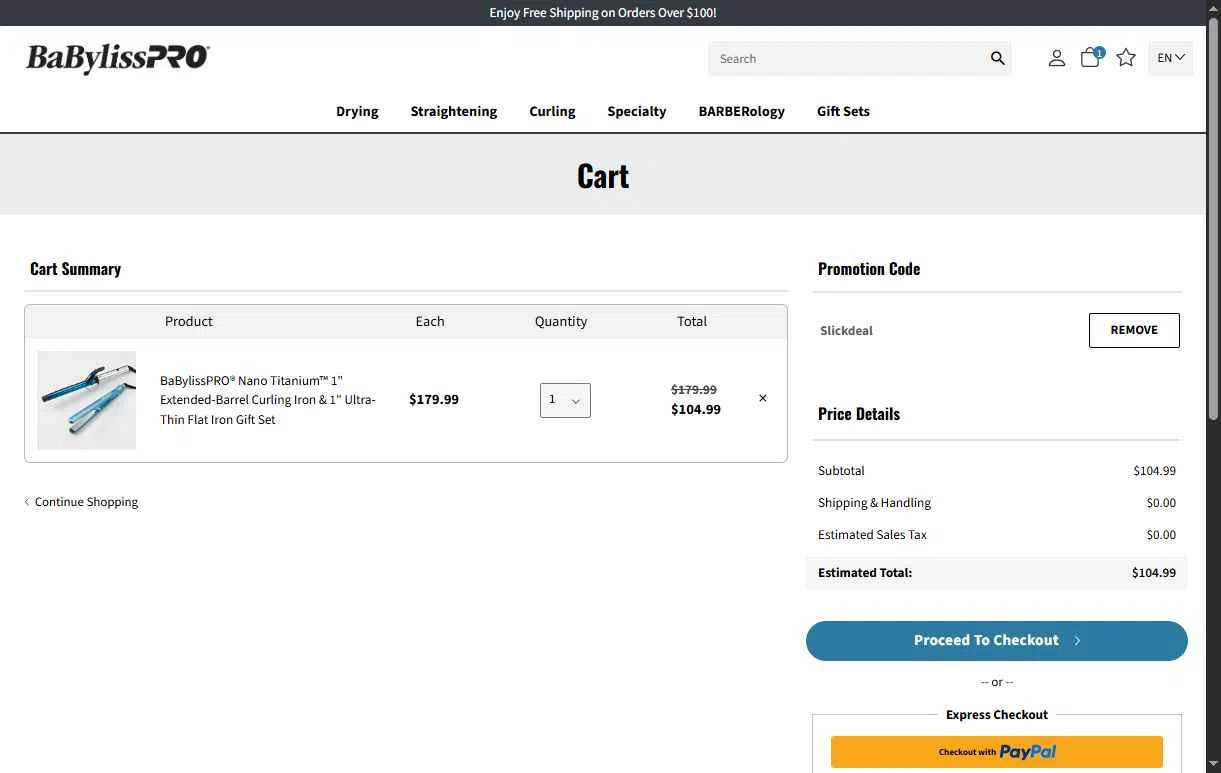This screenshot has height=773, width=1221.
Task: Open the Gift Sets menu
Action: 843,111
